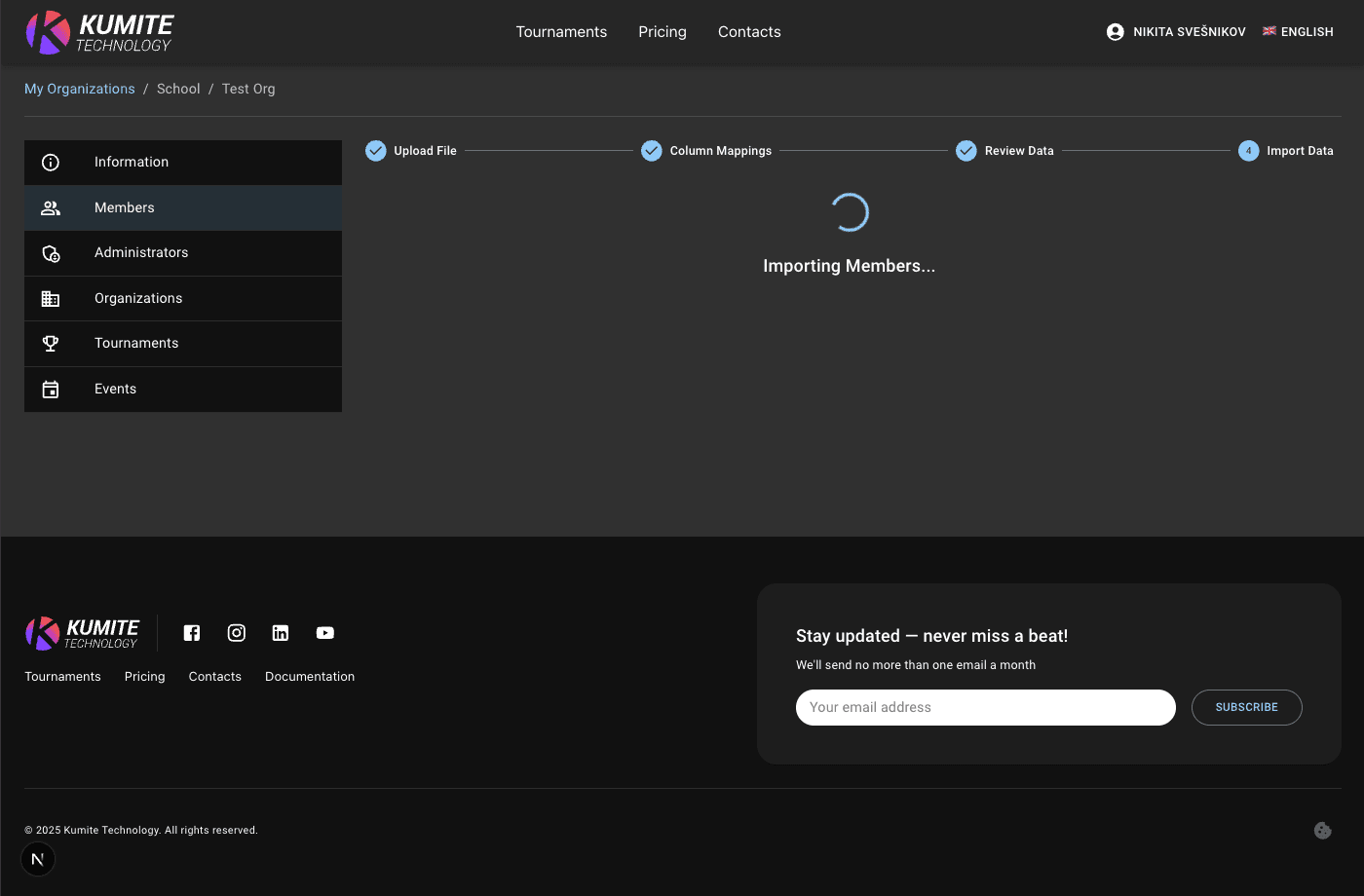1364x896 pixels.
Task: Click the Administrators shield icon
Action: click(x=51, y=252)
